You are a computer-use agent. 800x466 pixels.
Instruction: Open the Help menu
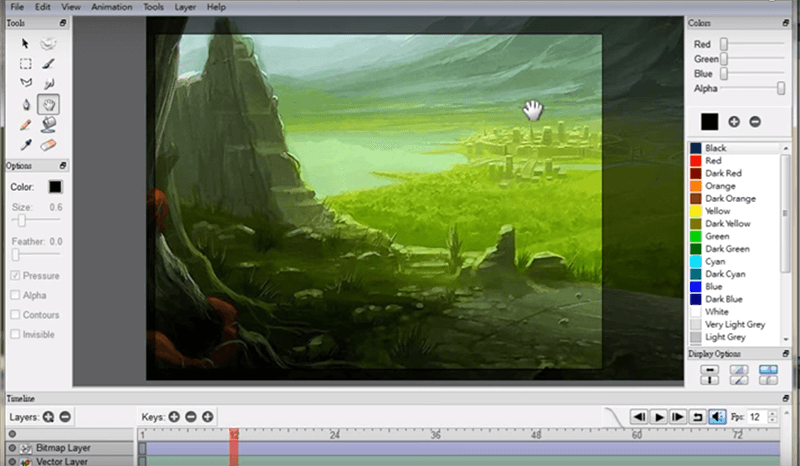click(x=216, y=7)
